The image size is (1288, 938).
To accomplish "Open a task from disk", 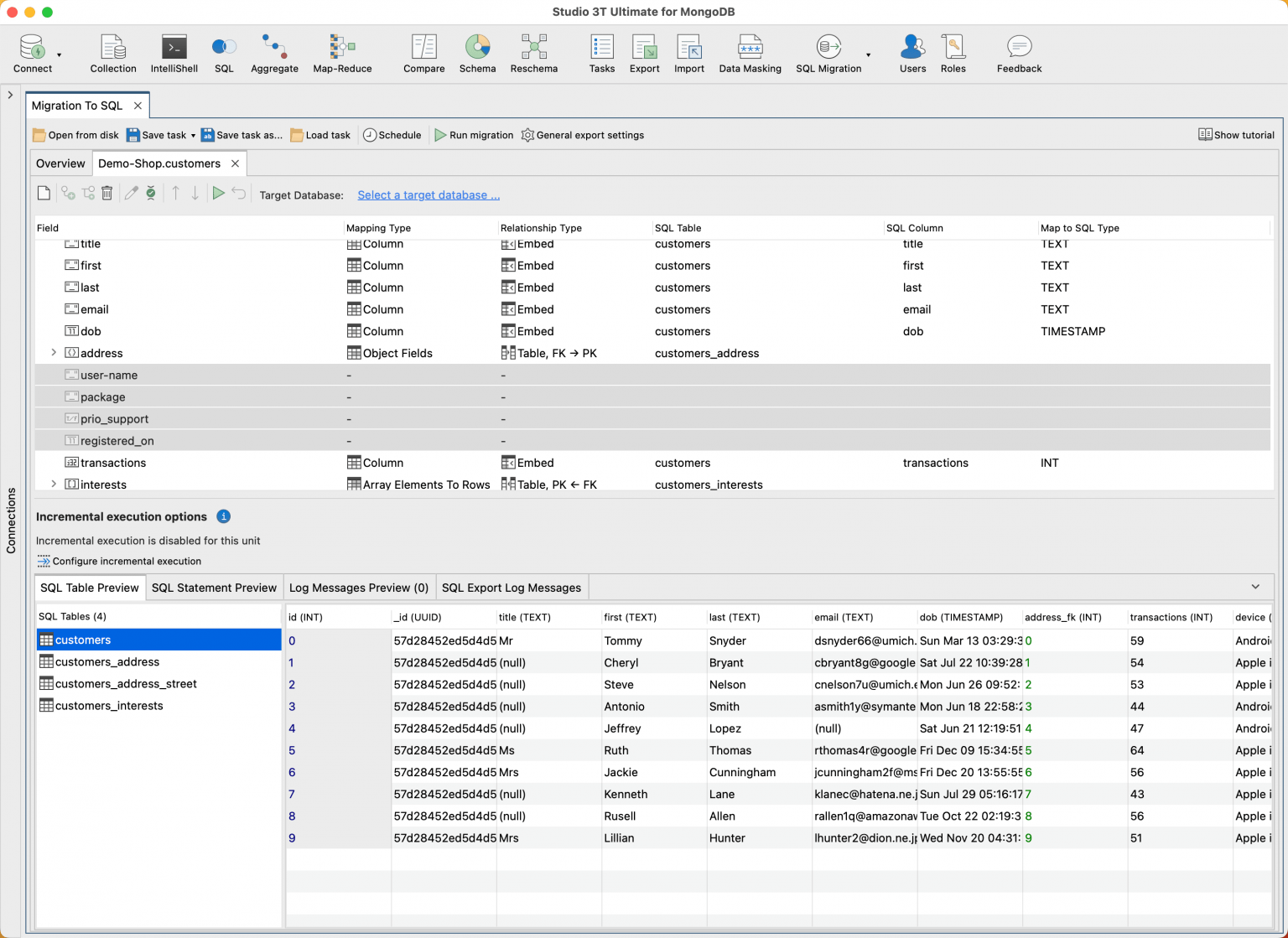I will point(75,135).
